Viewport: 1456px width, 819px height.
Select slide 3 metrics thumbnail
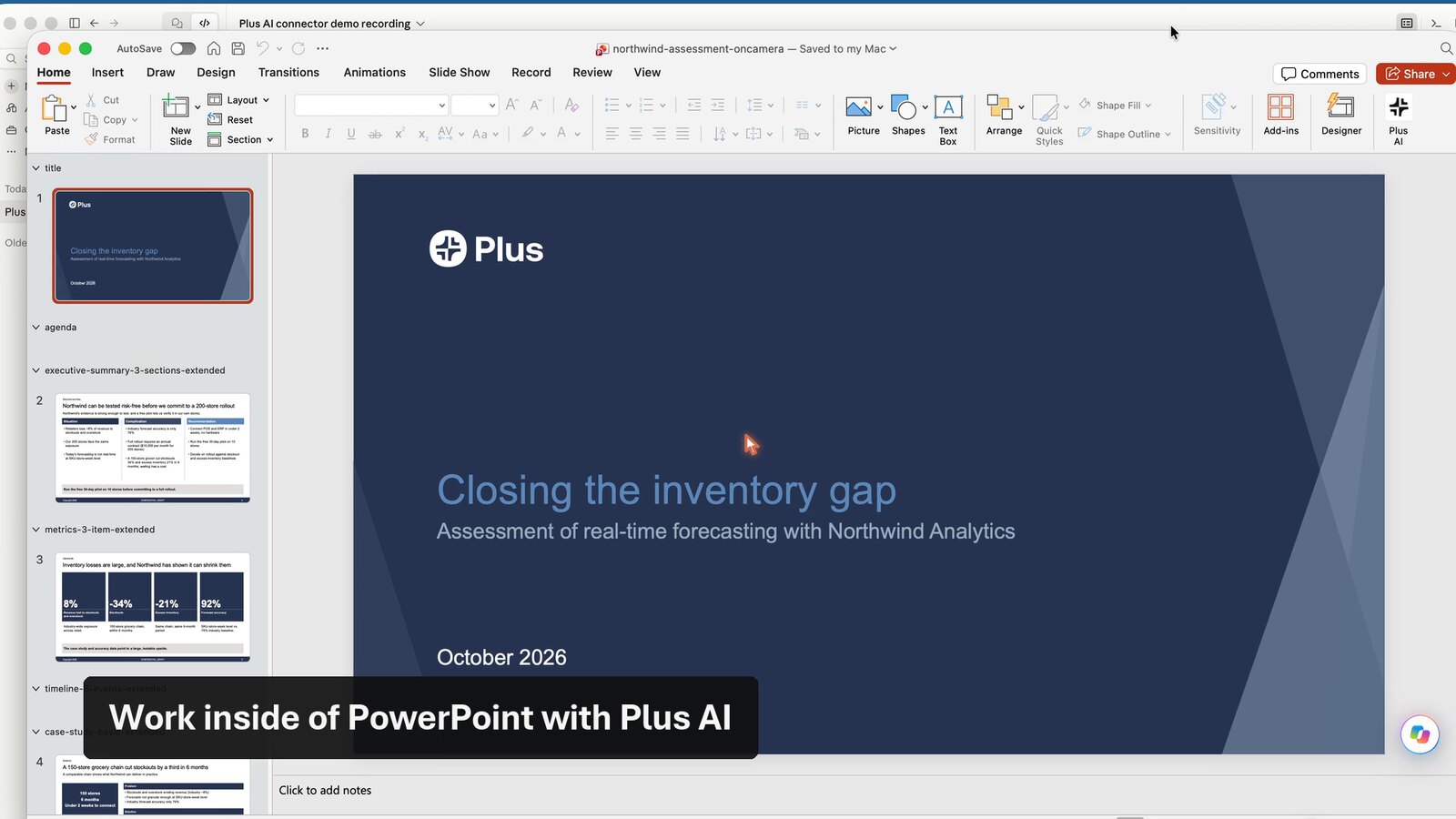click(x=152, y=607)
